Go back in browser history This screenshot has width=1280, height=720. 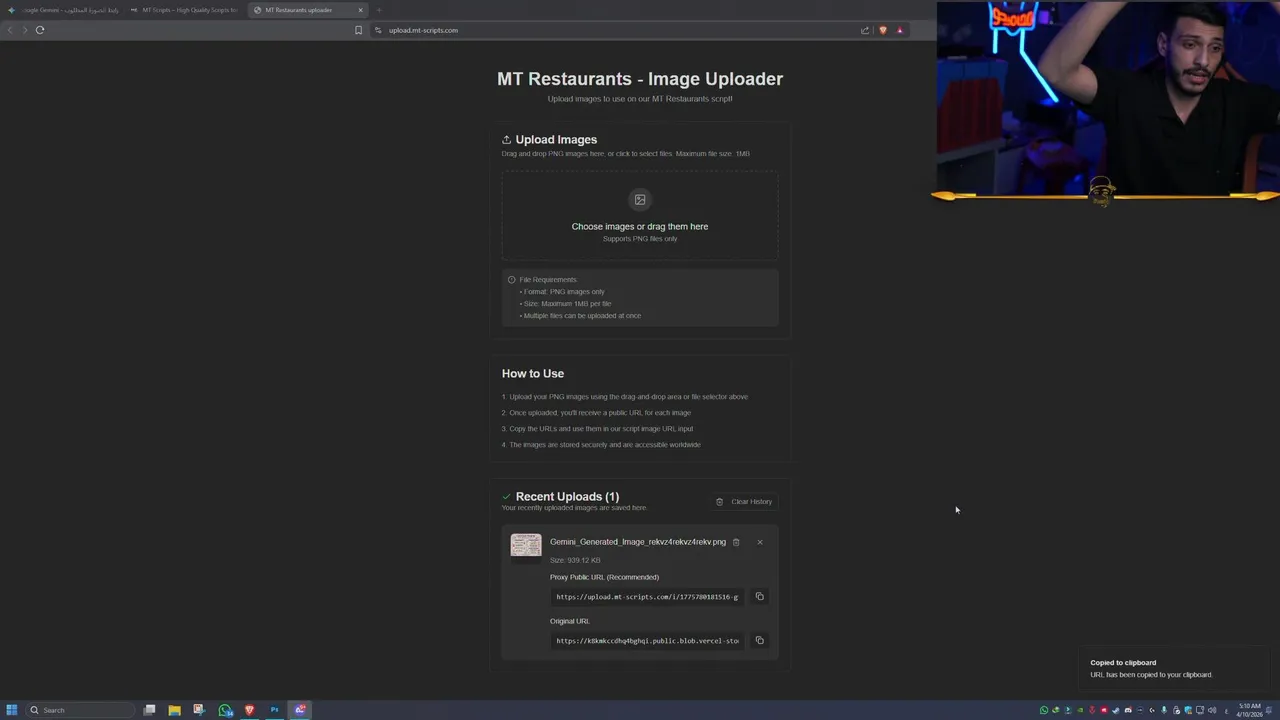(10, 30)
